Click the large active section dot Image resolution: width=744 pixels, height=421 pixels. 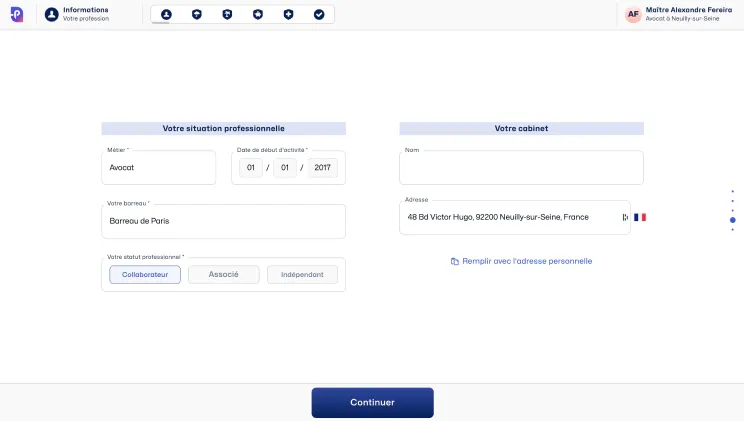733,220
